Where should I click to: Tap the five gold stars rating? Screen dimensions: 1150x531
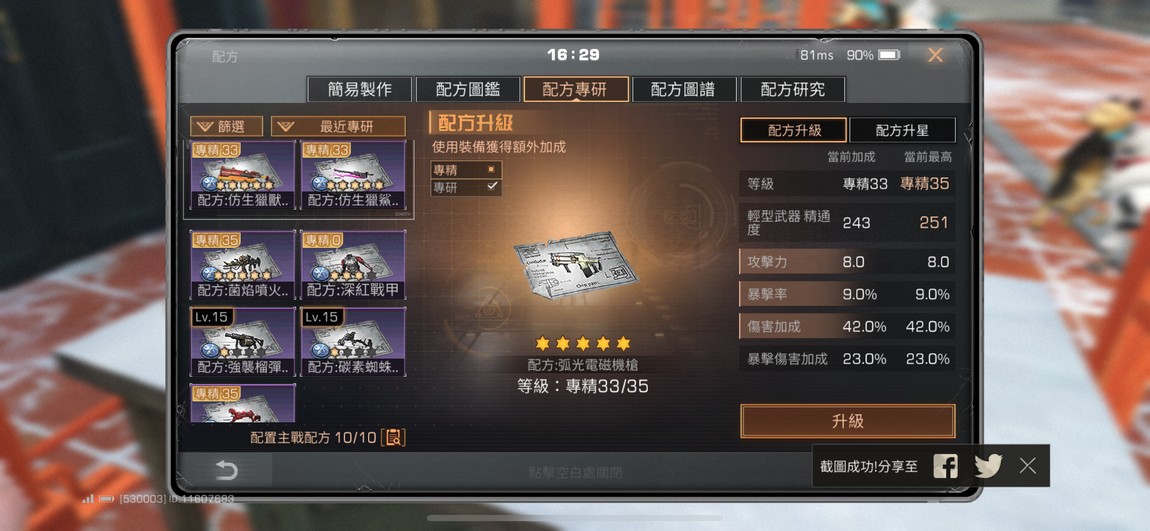coord(582,343)
